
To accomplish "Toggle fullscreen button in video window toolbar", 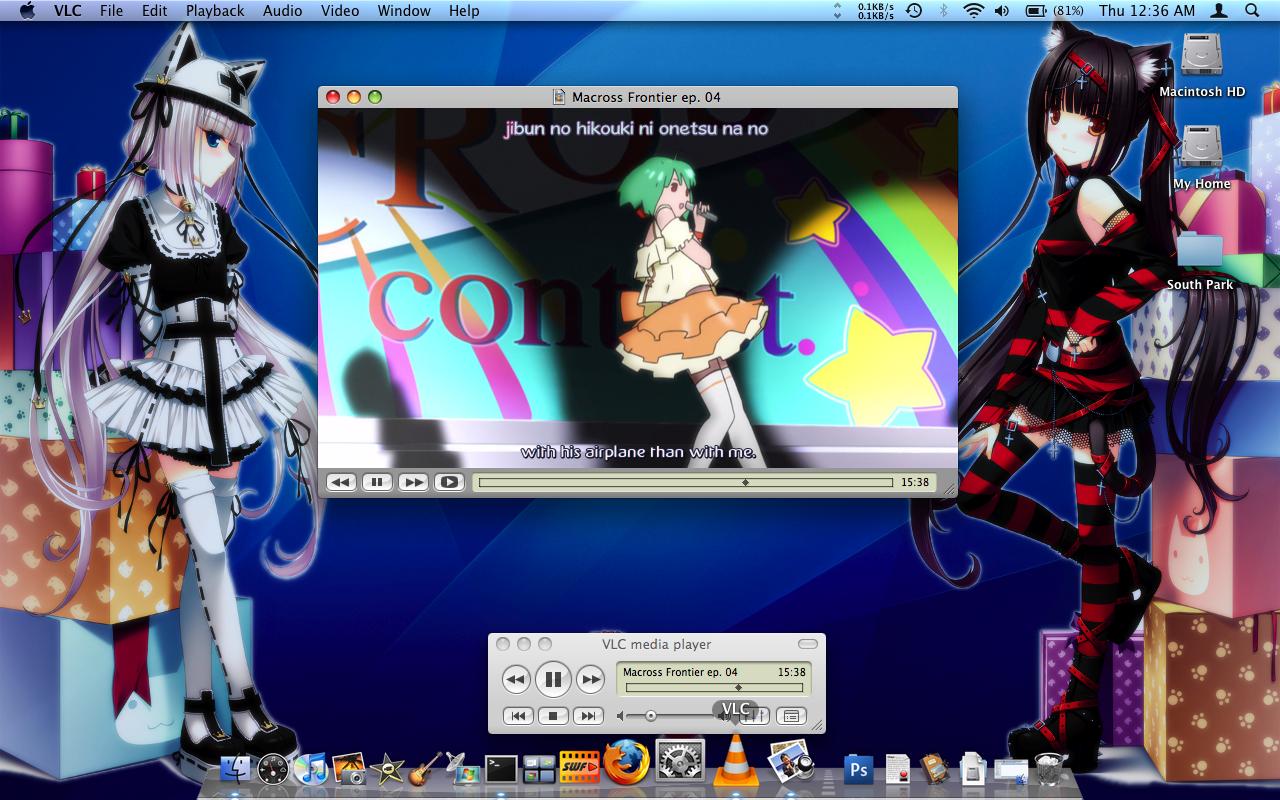I will pyautogui.click(x=449, y=482).
